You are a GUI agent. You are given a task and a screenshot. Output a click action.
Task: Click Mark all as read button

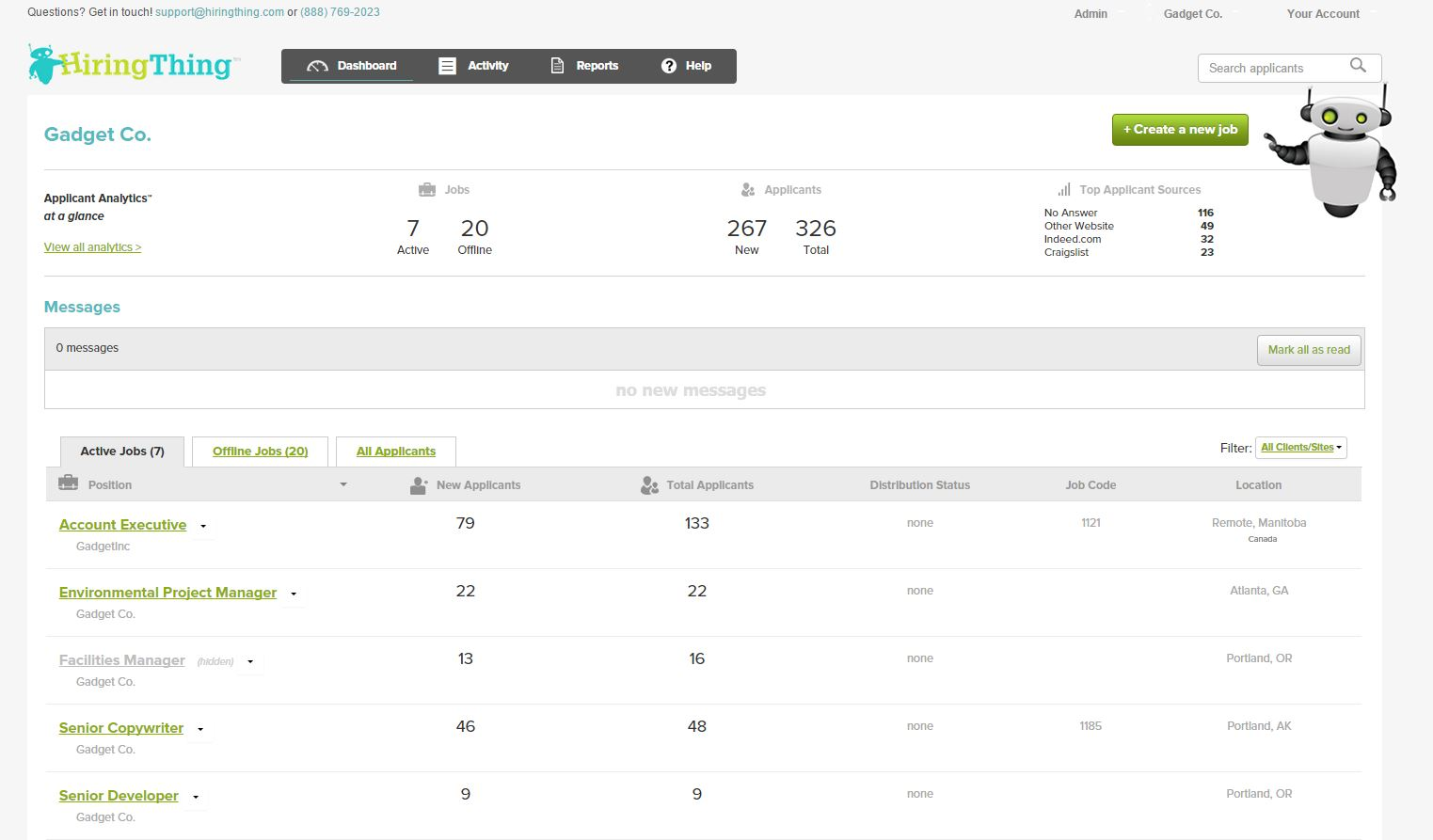point(1308,350)
